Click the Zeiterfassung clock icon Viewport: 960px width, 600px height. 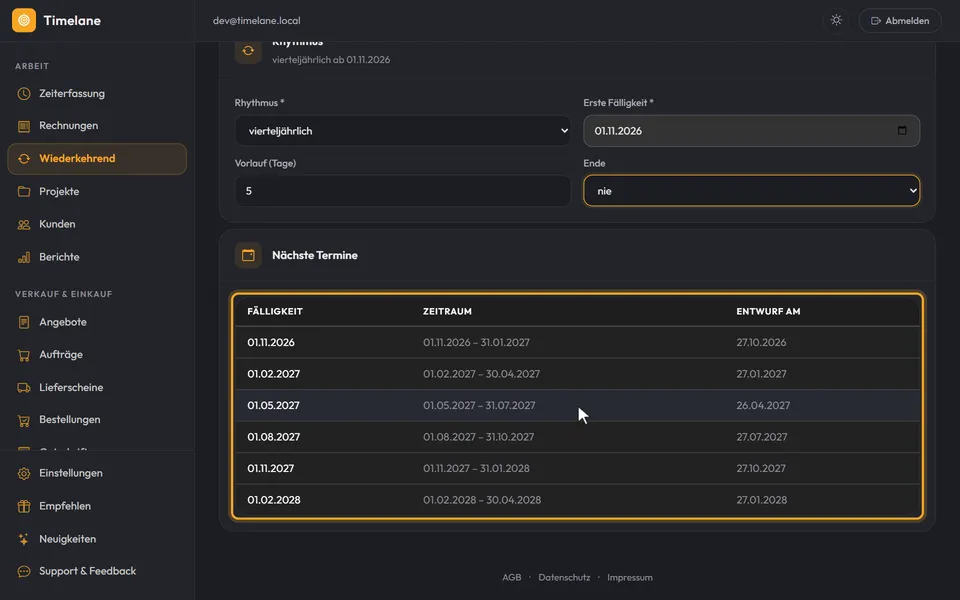click(x=24, y=94)
